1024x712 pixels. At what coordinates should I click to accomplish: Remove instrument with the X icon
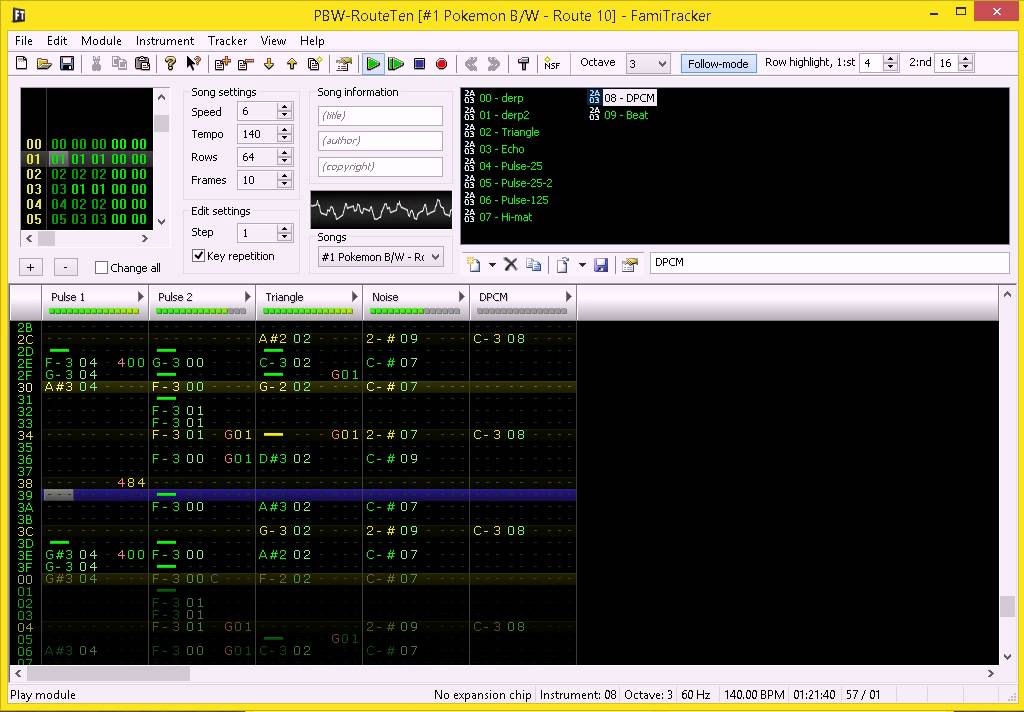pyautogui.click(x=511, y=265)
